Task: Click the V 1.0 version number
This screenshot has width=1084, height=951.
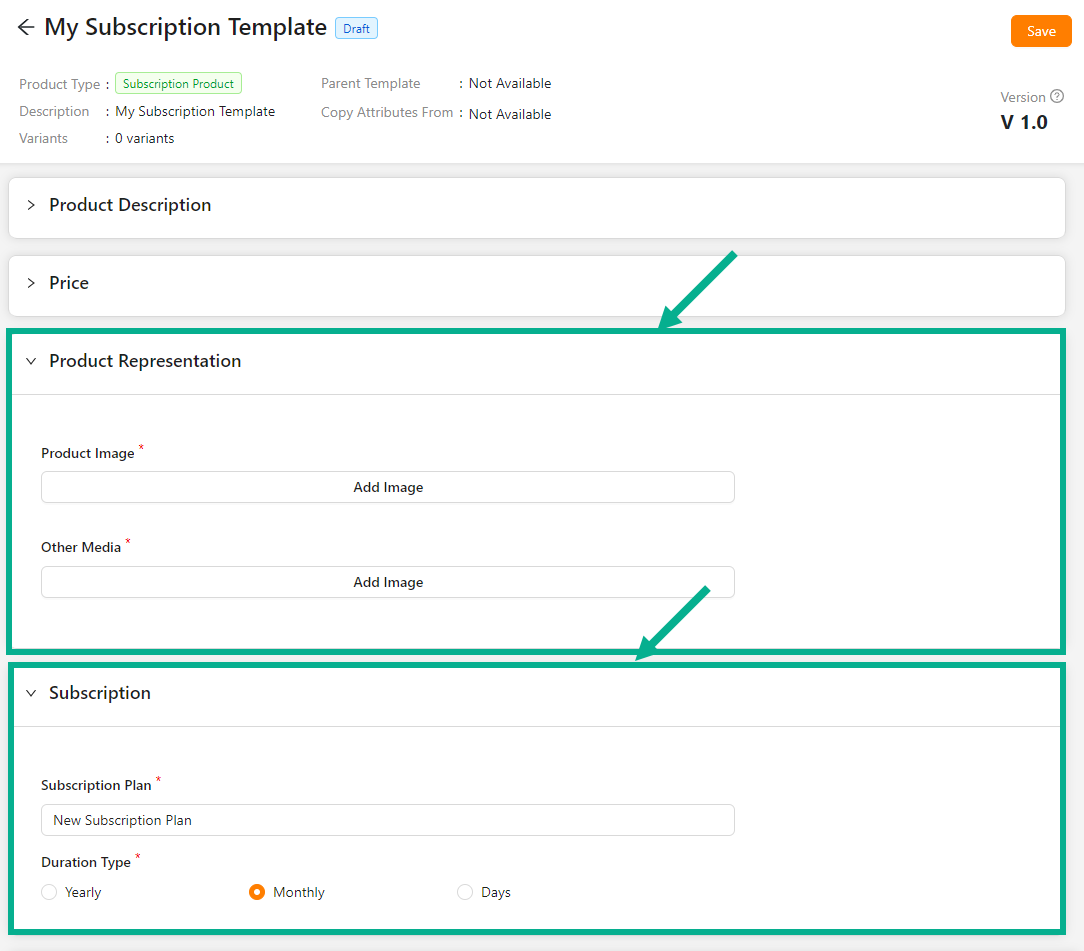Action: [1024, 122]
